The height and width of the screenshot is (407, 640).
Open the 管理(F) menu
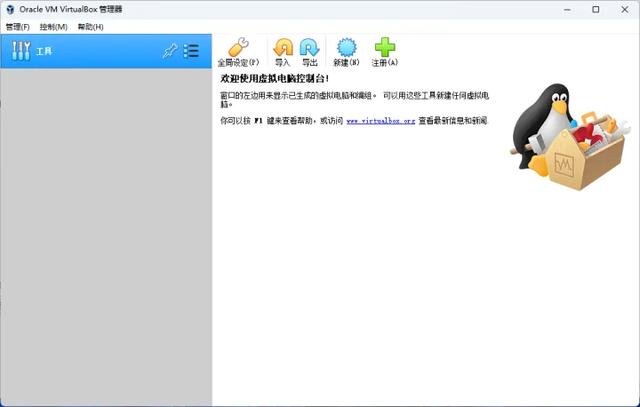pos(18,27)
